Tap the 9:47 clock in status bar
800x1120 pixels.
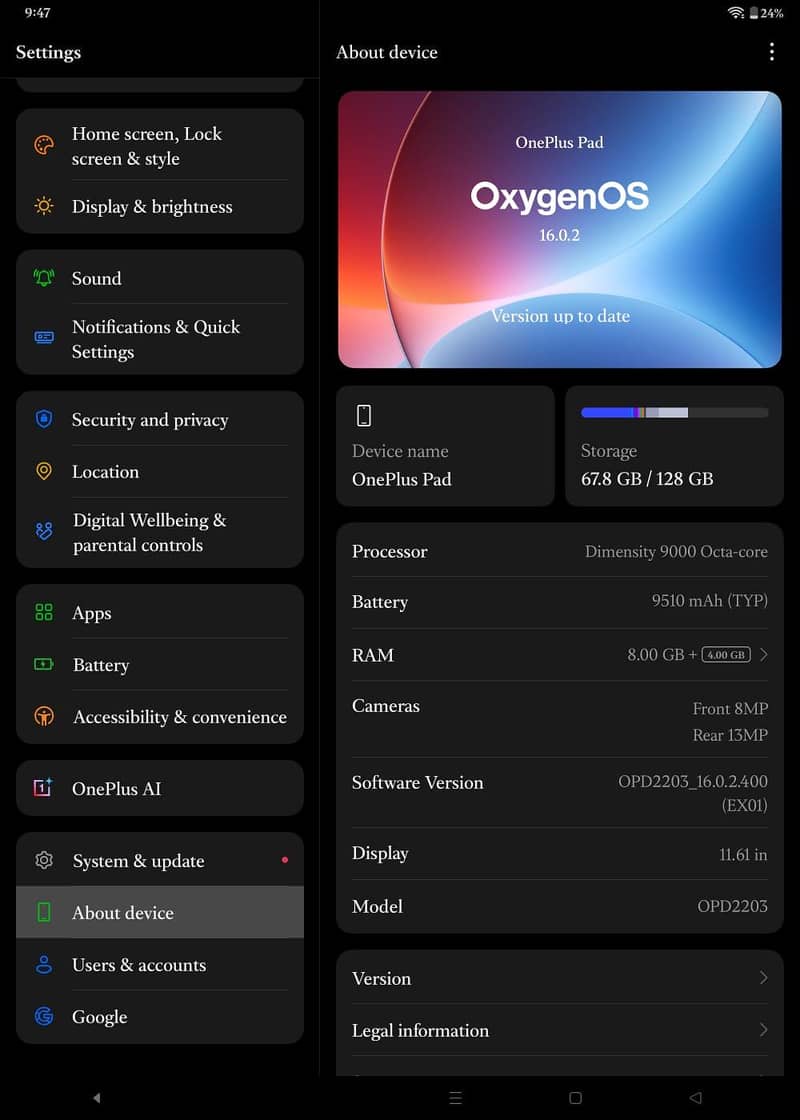point(37,13)
